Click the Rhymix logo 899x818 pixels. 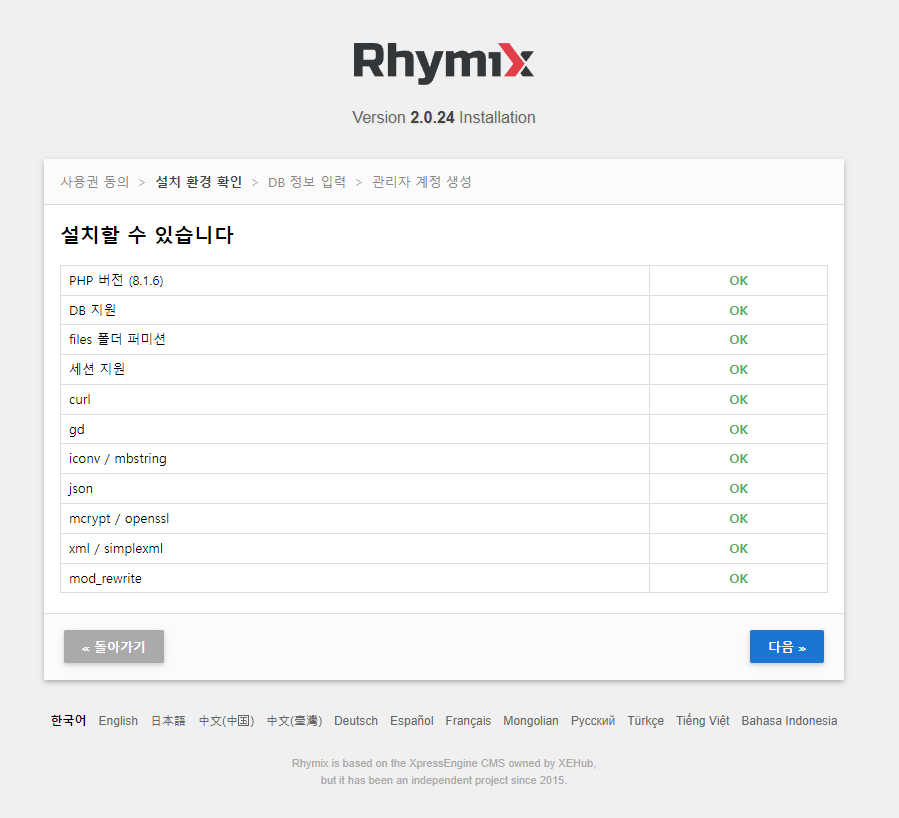pos(444,63)
